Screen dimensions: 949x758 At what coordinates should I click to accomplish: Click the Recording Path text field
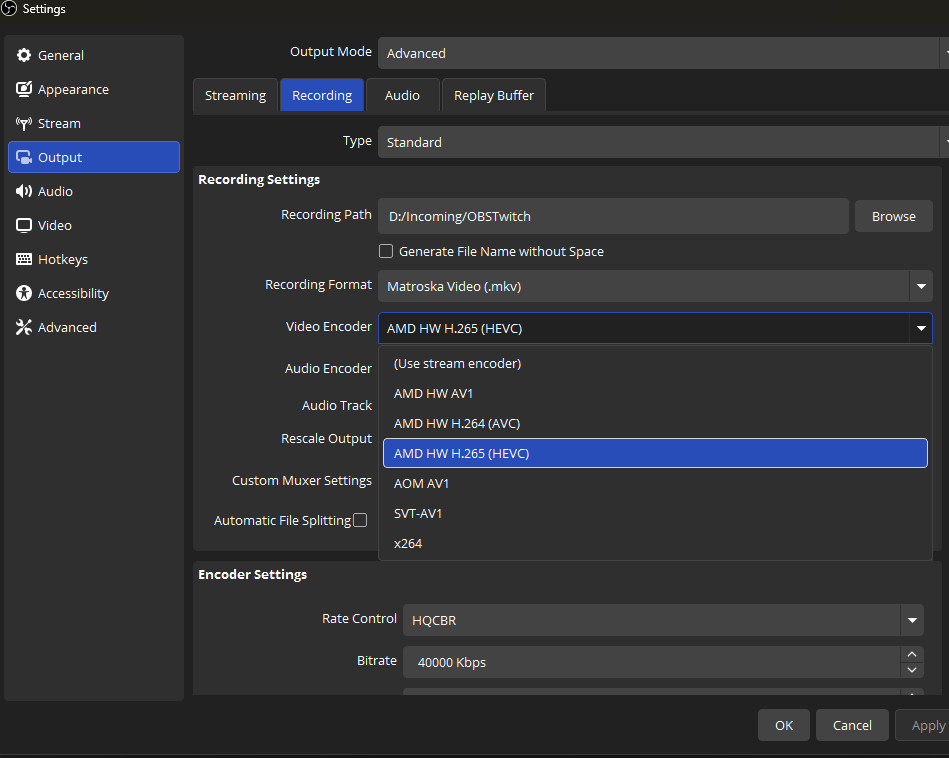click(x=613, y=216)
